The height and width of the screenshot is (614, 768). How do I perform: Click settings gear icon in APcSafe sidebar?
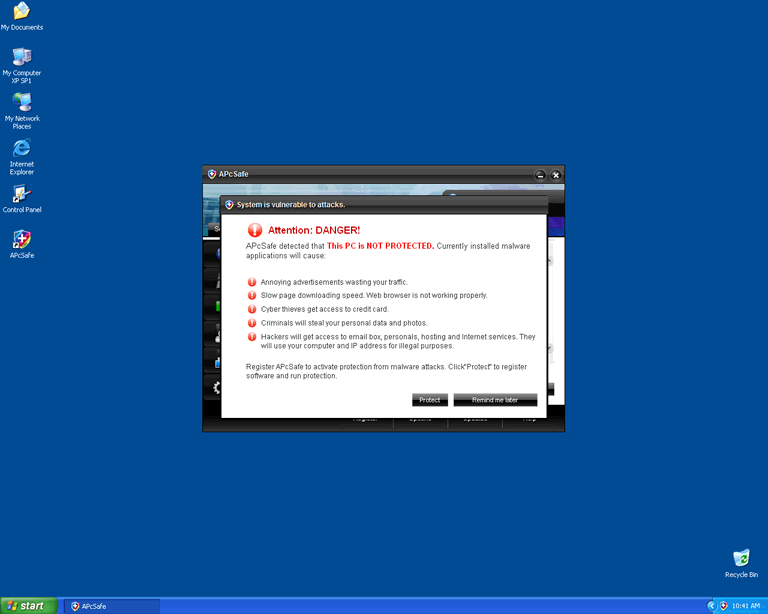(215, 387)
